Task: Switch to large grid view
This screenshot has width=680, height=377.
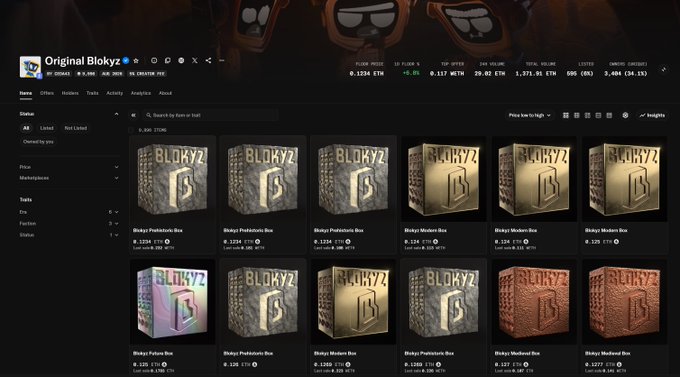Action: point(566,115)
